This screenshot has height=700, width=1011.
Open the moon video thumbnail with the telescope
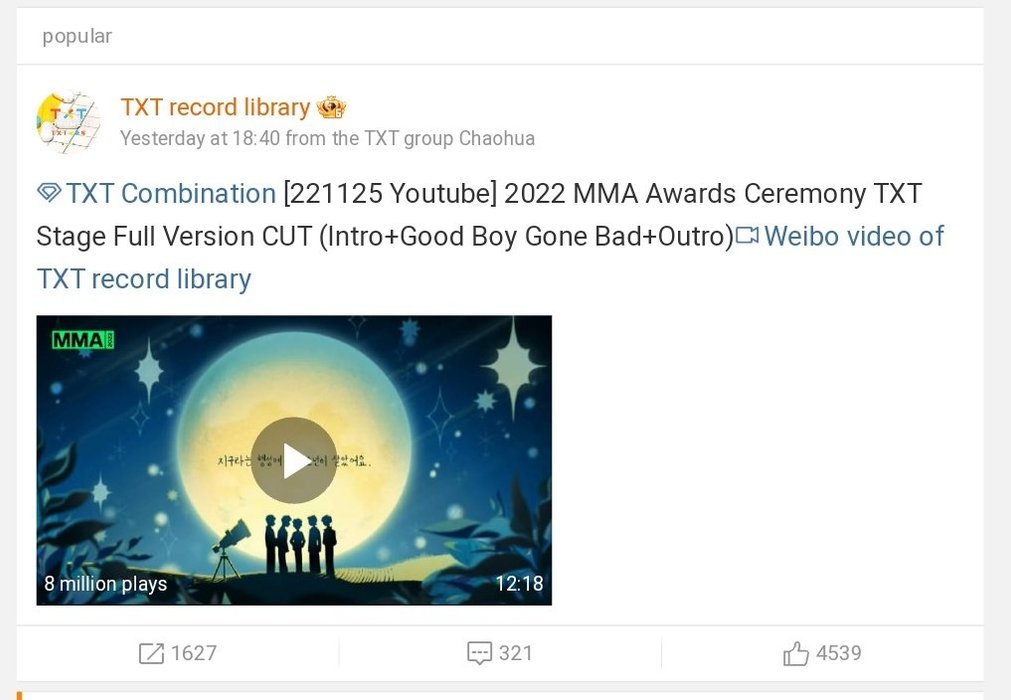(x=294, y=460)
